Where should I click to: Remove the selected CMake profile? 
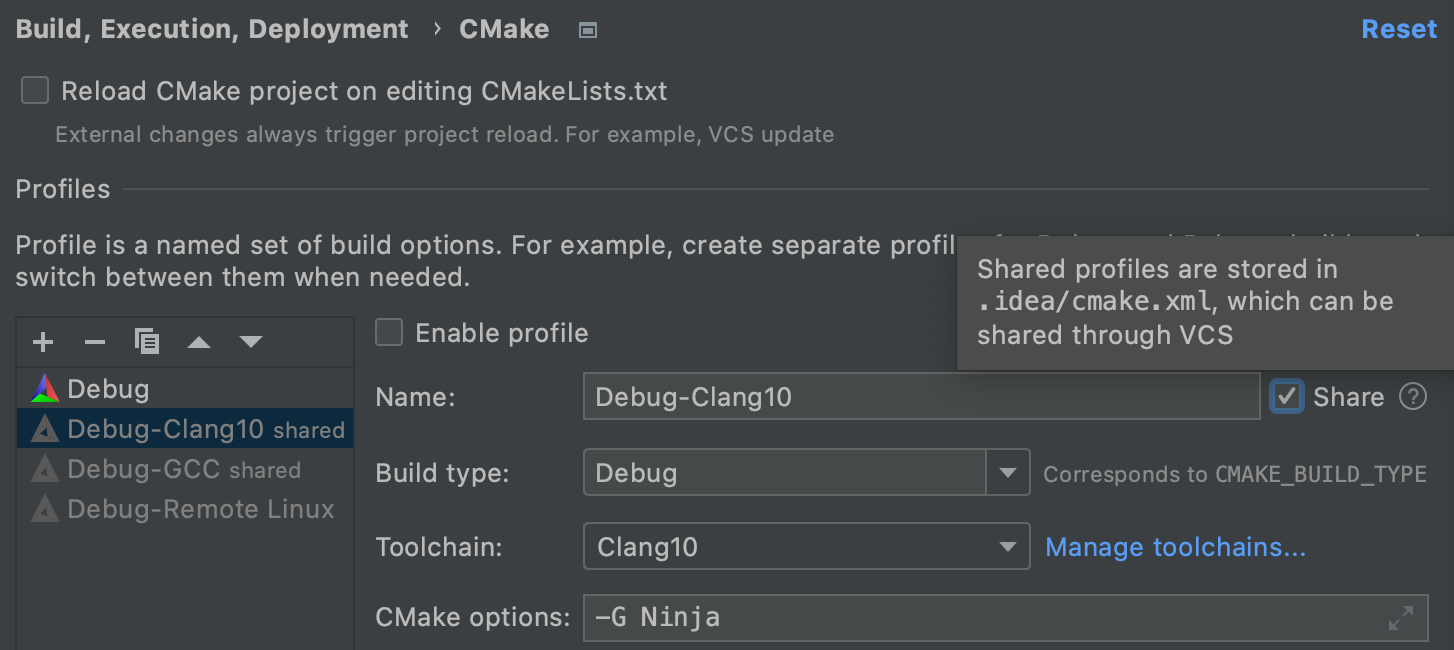coord(95,343)
